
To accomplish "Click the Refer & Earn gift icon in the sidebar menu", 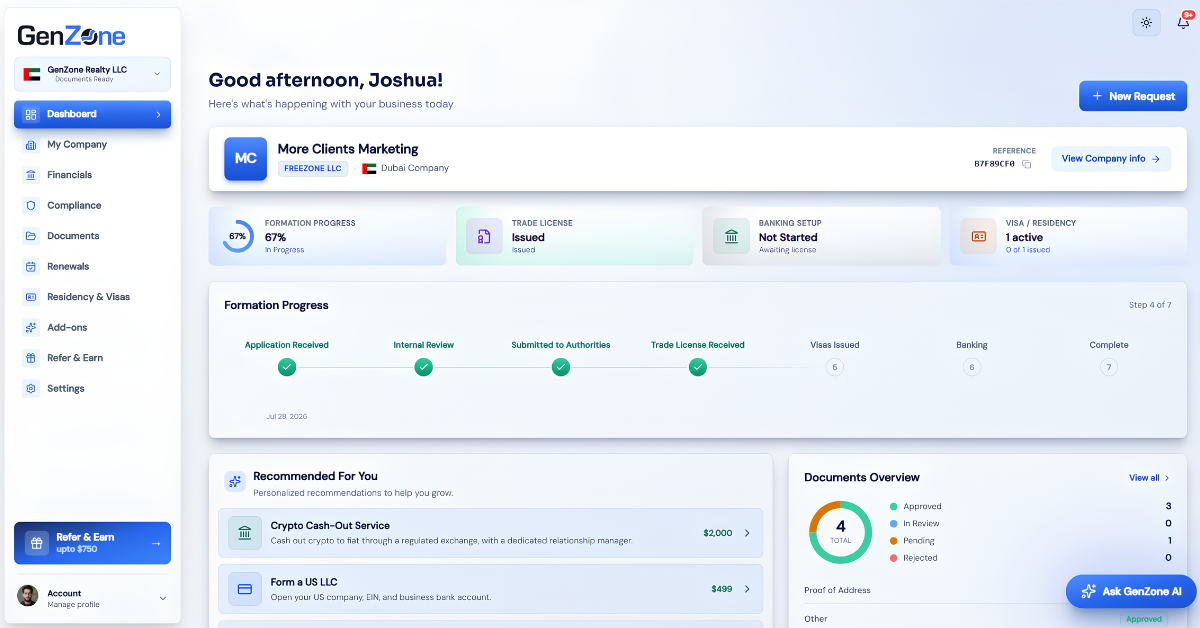I will click(31, 358).
